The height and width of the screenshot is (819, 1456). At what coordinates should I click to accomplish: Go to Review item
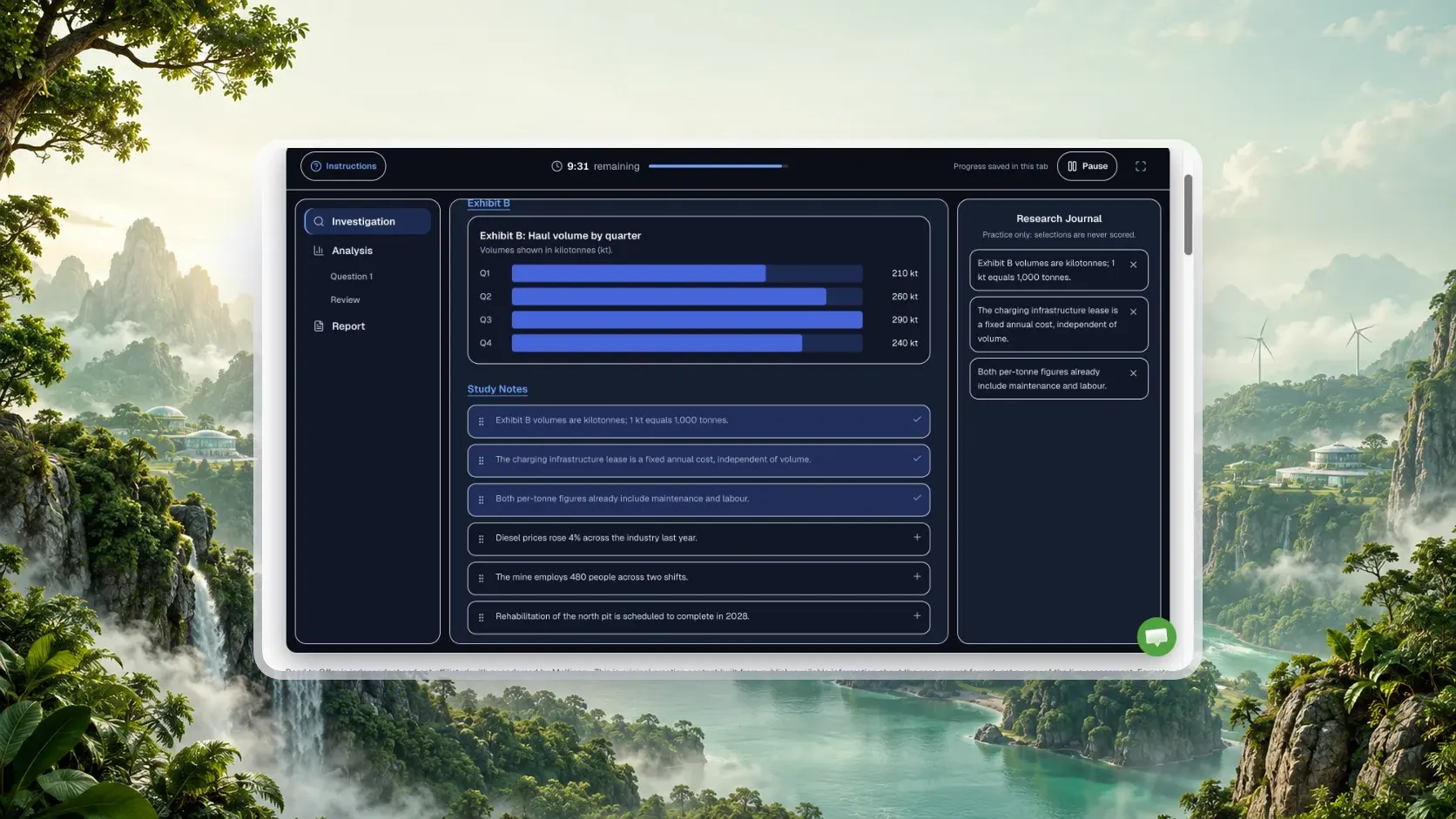click(345, 300)
